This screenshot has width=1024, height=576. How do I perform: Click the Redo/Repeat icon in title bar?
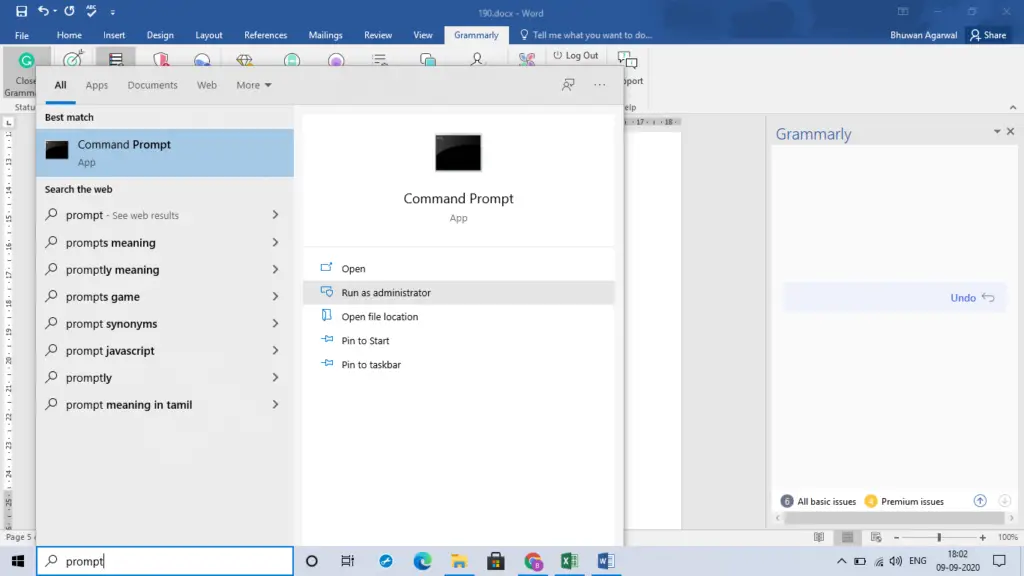(x=69, y=11)
